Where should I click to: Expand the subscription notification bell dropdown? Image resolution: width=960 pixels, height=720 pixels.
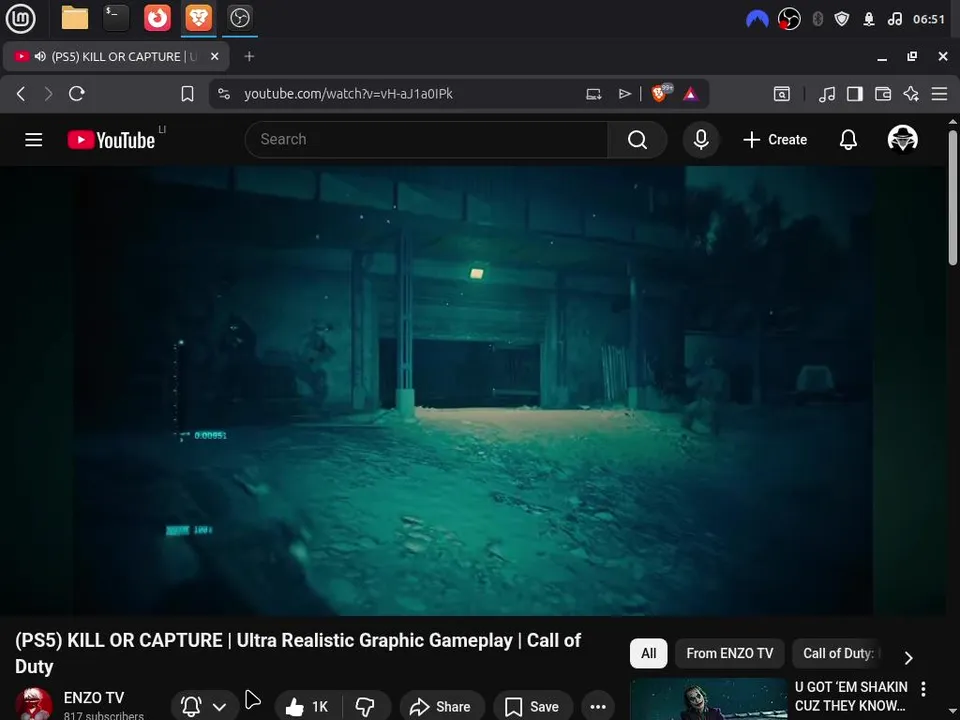[x=204, y=706]
